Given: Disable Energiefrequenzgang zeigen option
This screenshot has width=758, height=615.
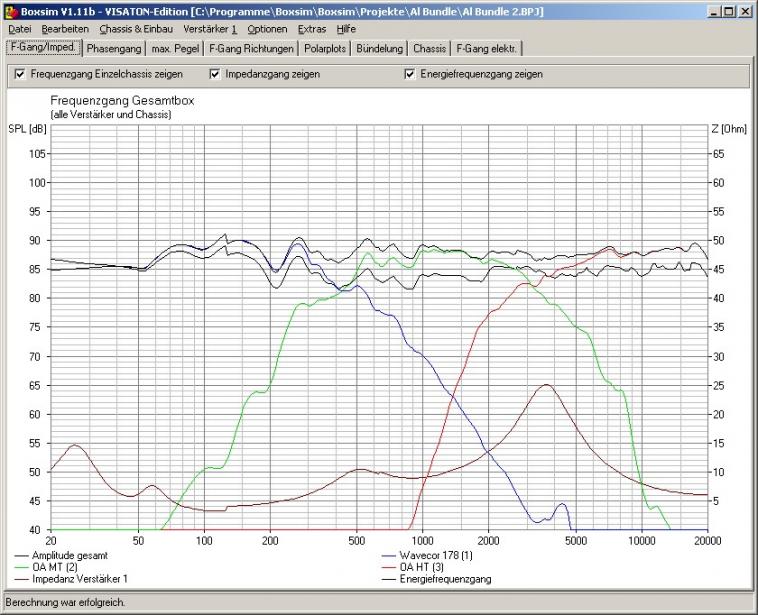Looking at the screenshot, I should [410, 74].
